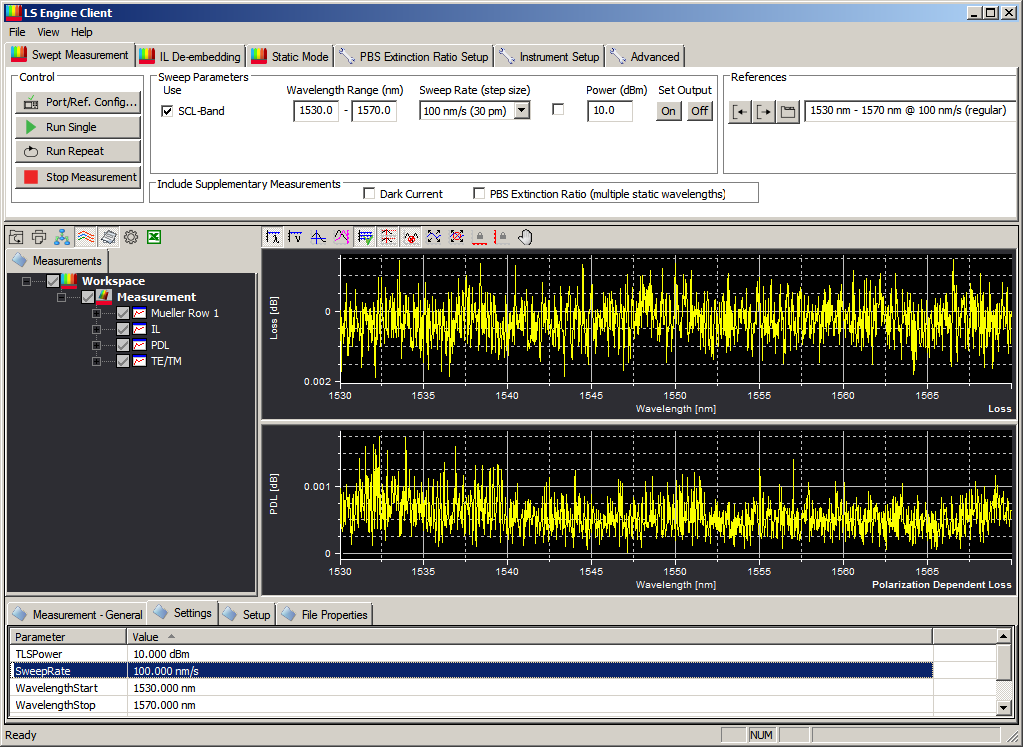Click the Power (dBm) input field

click(x=609, y=111)
